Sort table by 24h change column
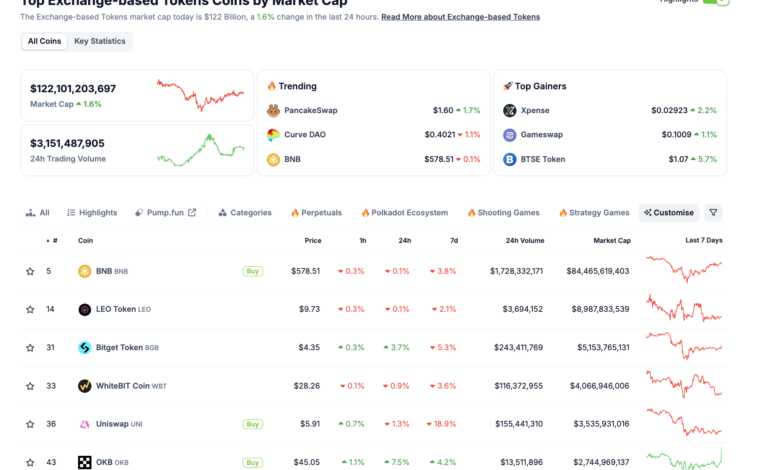 (404, 241)
